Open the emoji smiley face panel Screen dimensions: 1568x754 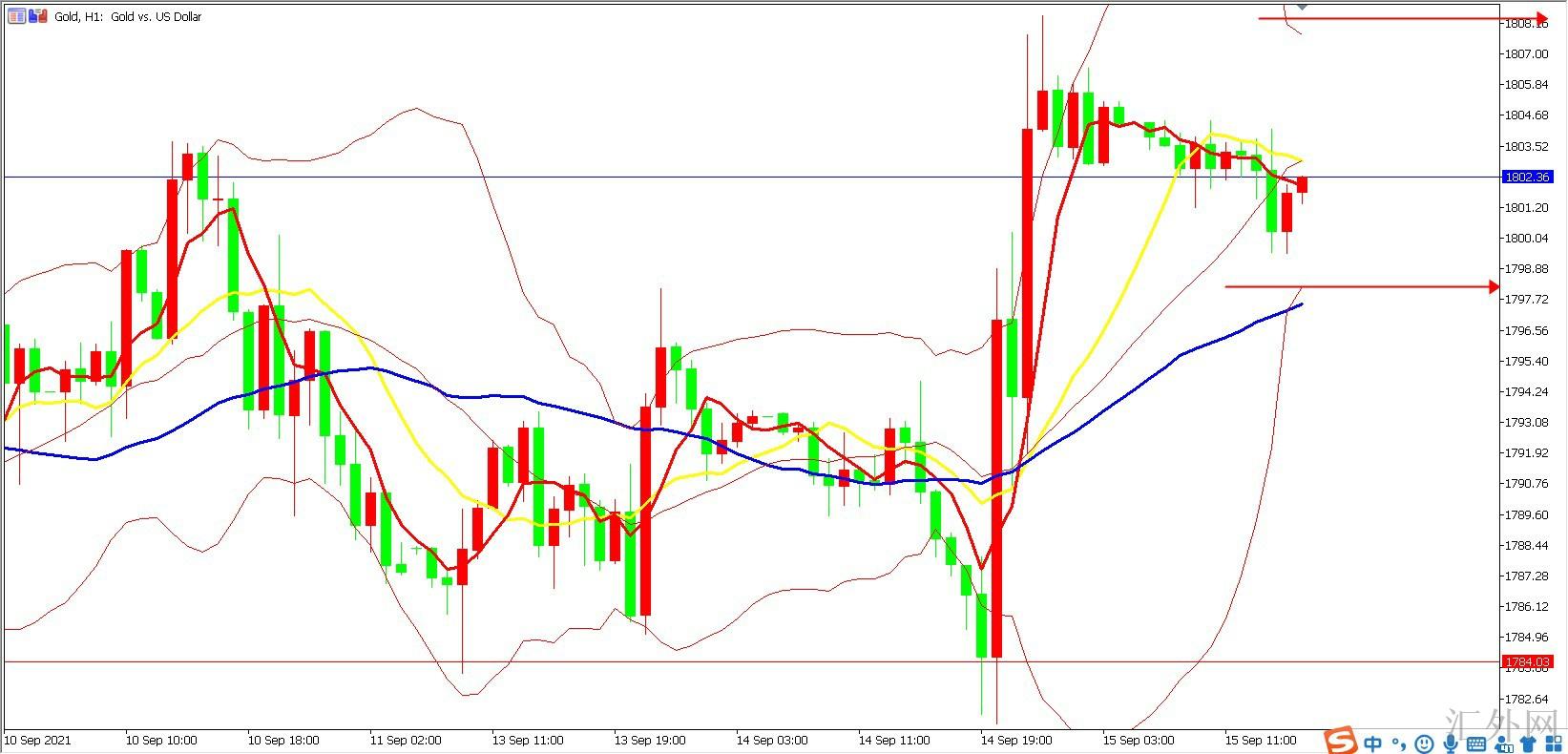pyautogui.click(x=1424, y=744)
